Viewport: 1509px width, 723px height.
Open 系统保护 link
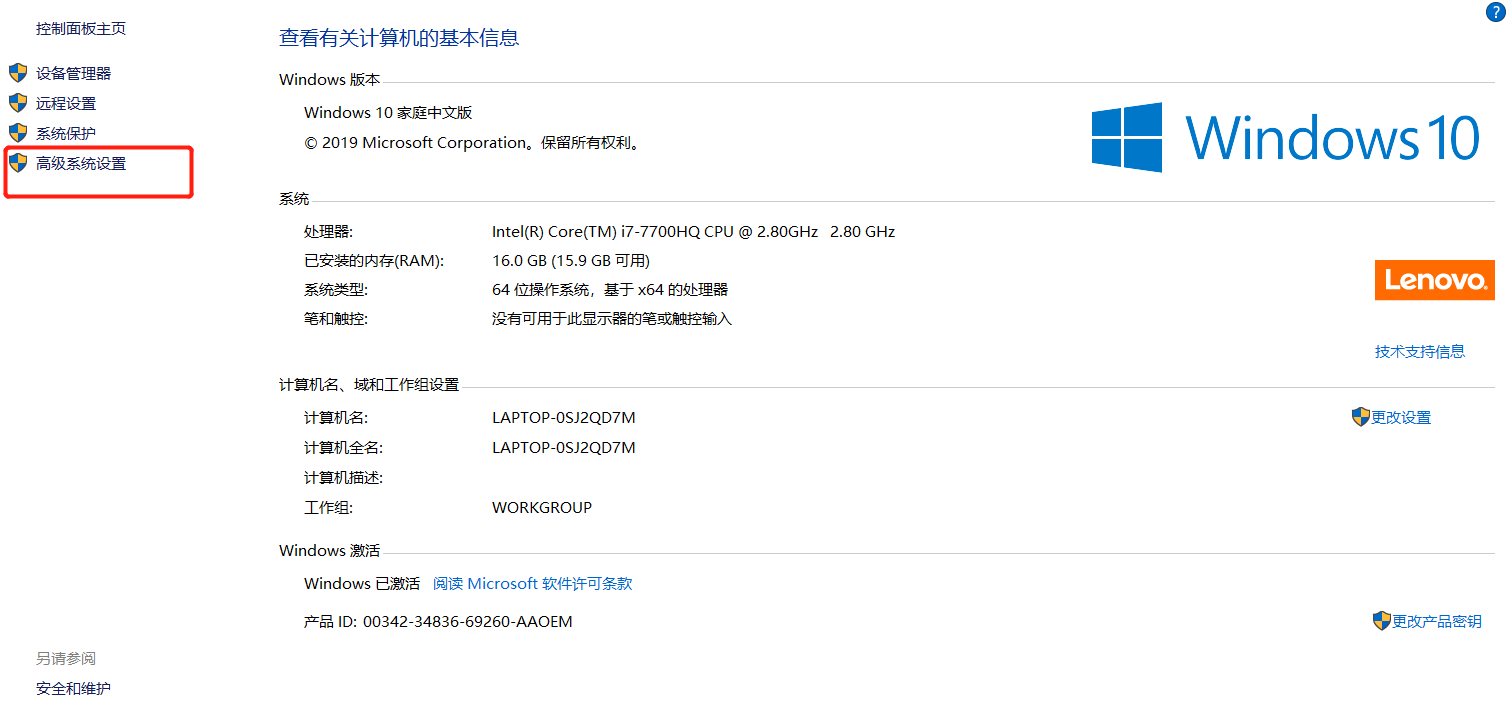pyautogui.click(x=66, y=133)
